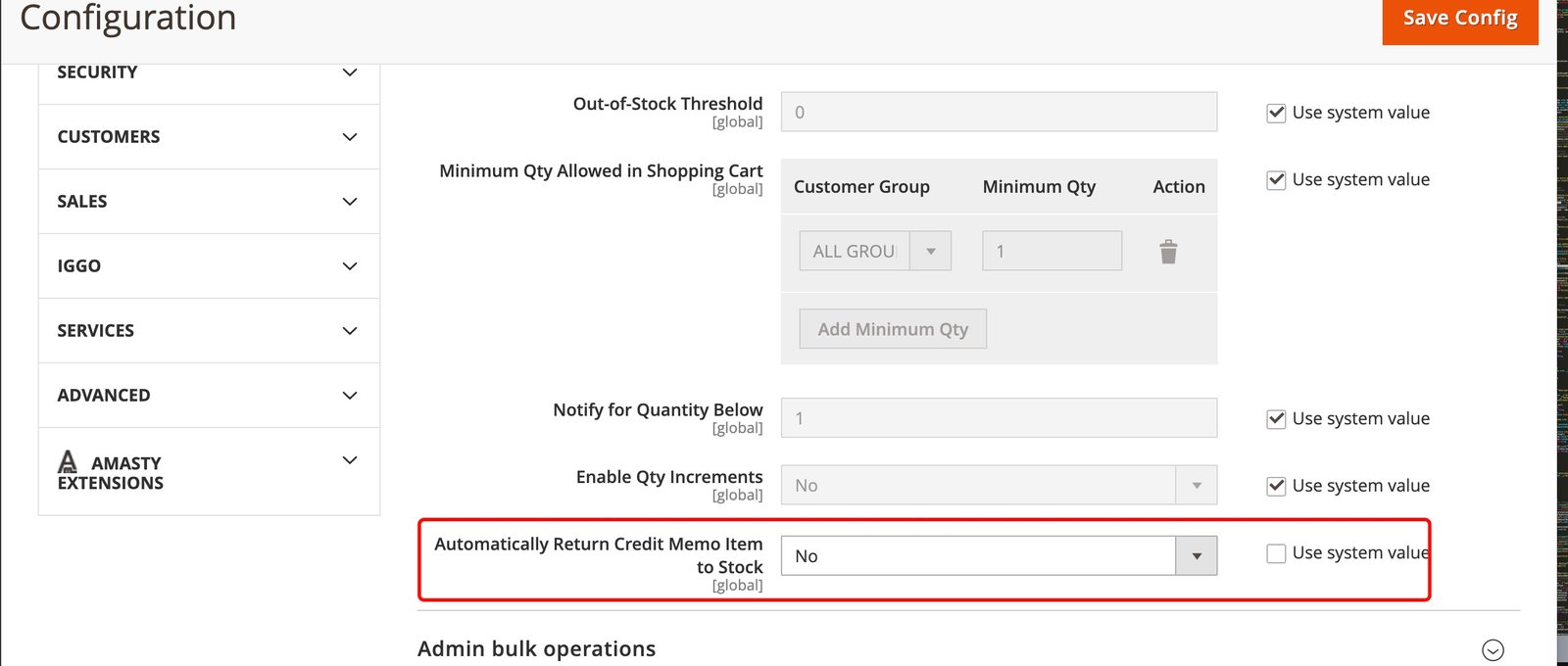Image resolution: width=1568 pixels, height=666 pixels.
Task: Enable system value for Auto Return Credit Memo
Action: (x=1276, y=553)
